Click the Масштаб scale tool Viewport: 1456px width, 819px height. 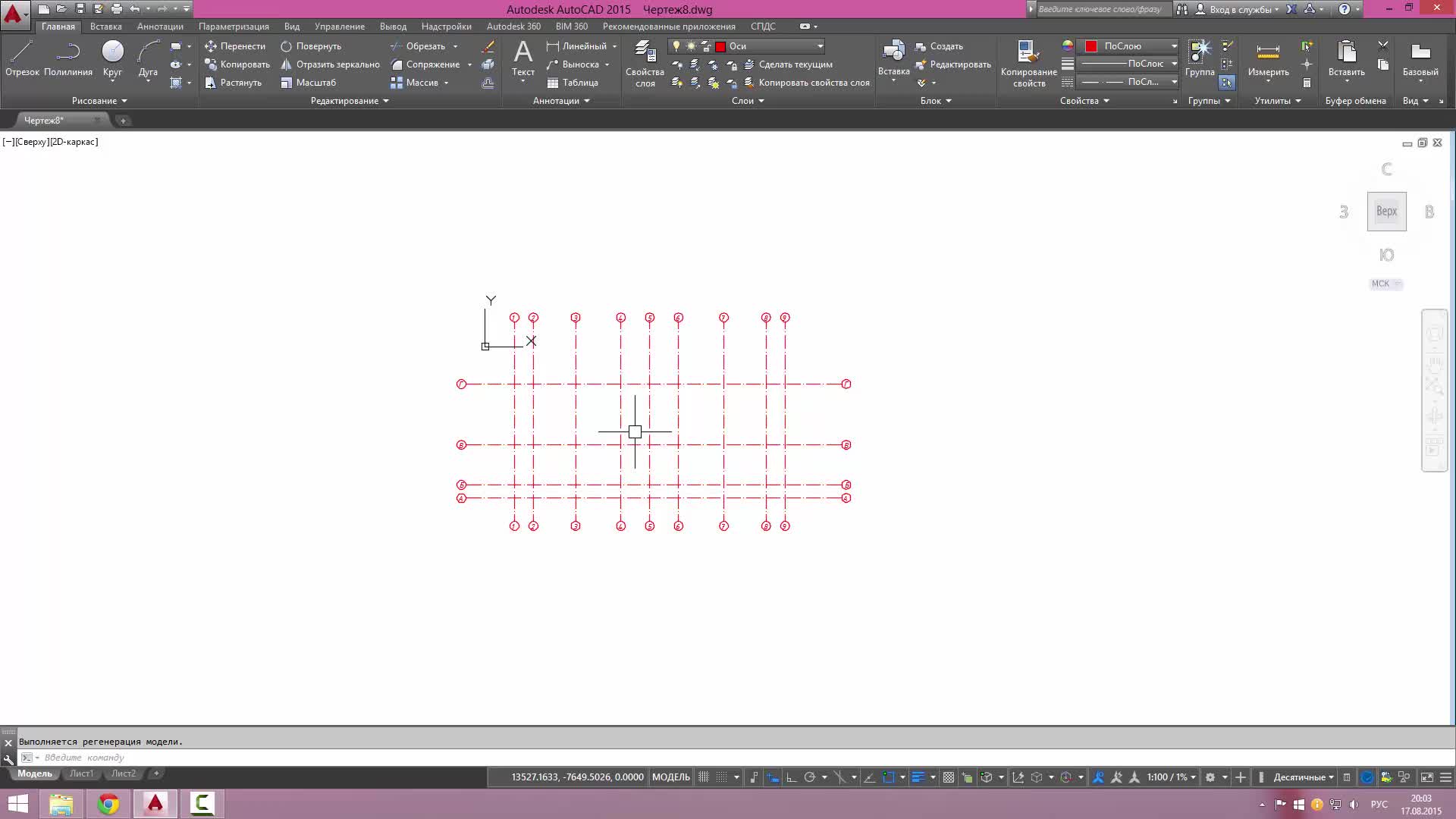[x=308, y=83]
